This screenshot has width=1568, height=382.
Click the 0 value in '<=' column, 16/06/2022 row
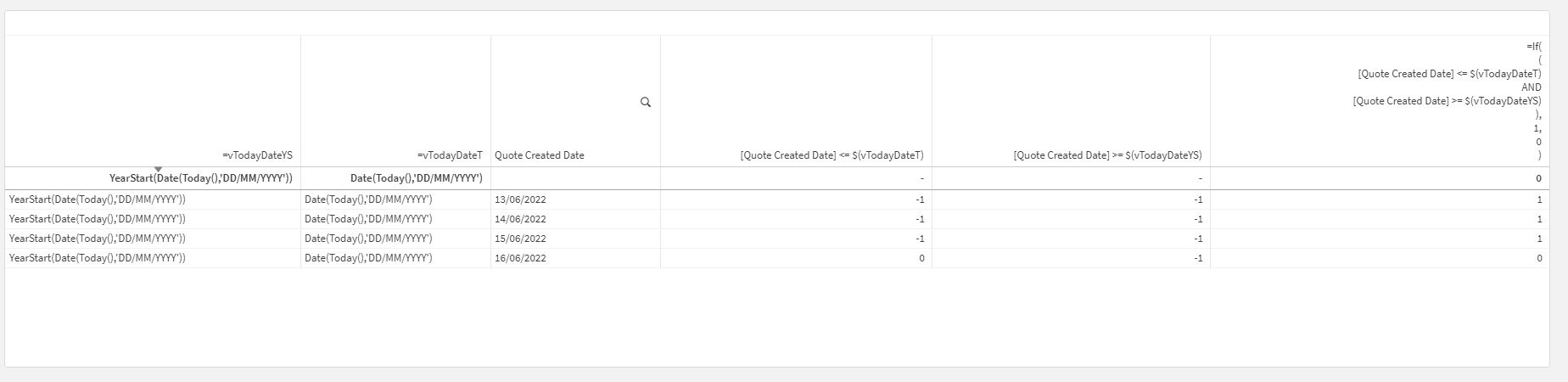click(921, 258)
